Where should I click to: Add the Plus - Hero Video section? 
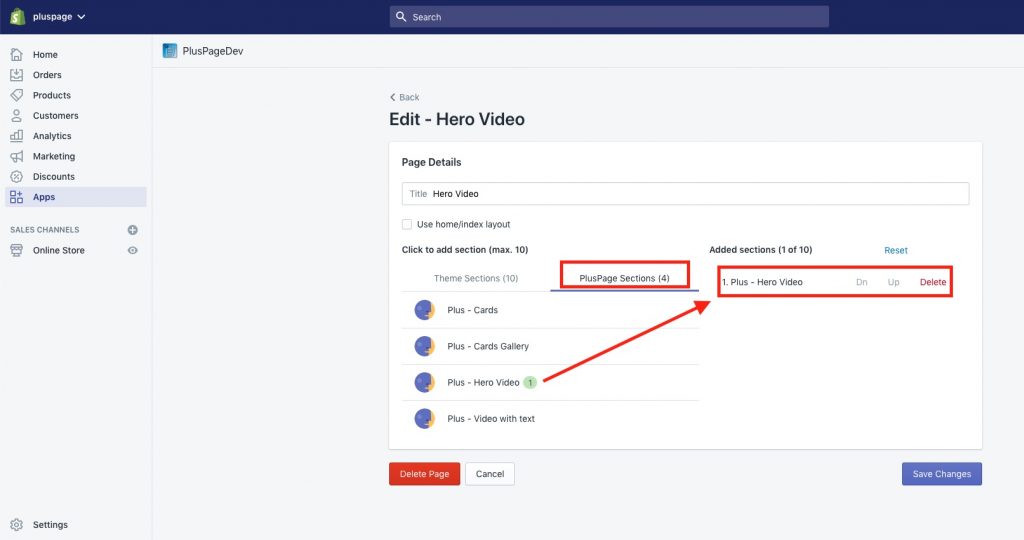pos(551,383)
